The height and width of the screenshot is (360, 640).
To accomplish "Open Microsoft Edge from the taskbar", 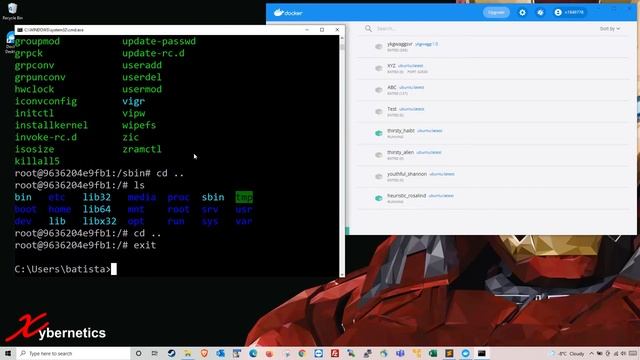I will 253,353.
